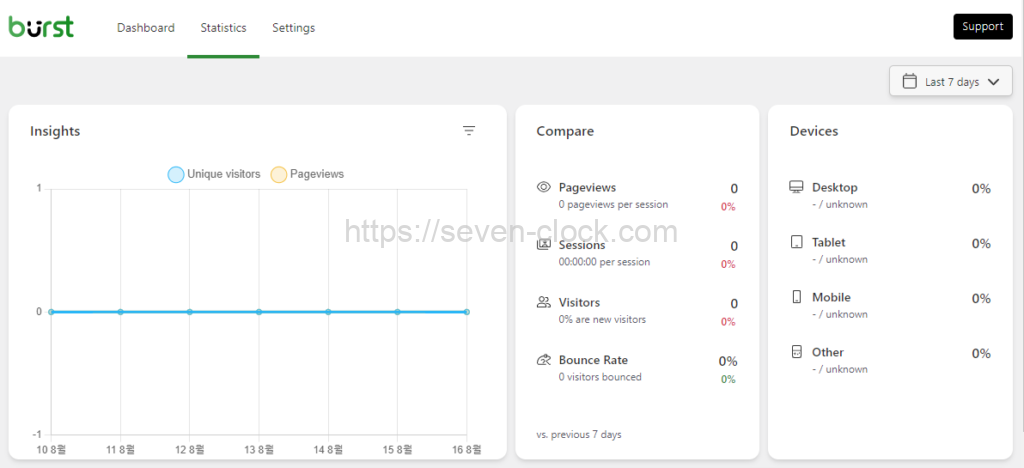Open the Last 7 days date dropdown
1024x468 pixels.
point(950,82)
